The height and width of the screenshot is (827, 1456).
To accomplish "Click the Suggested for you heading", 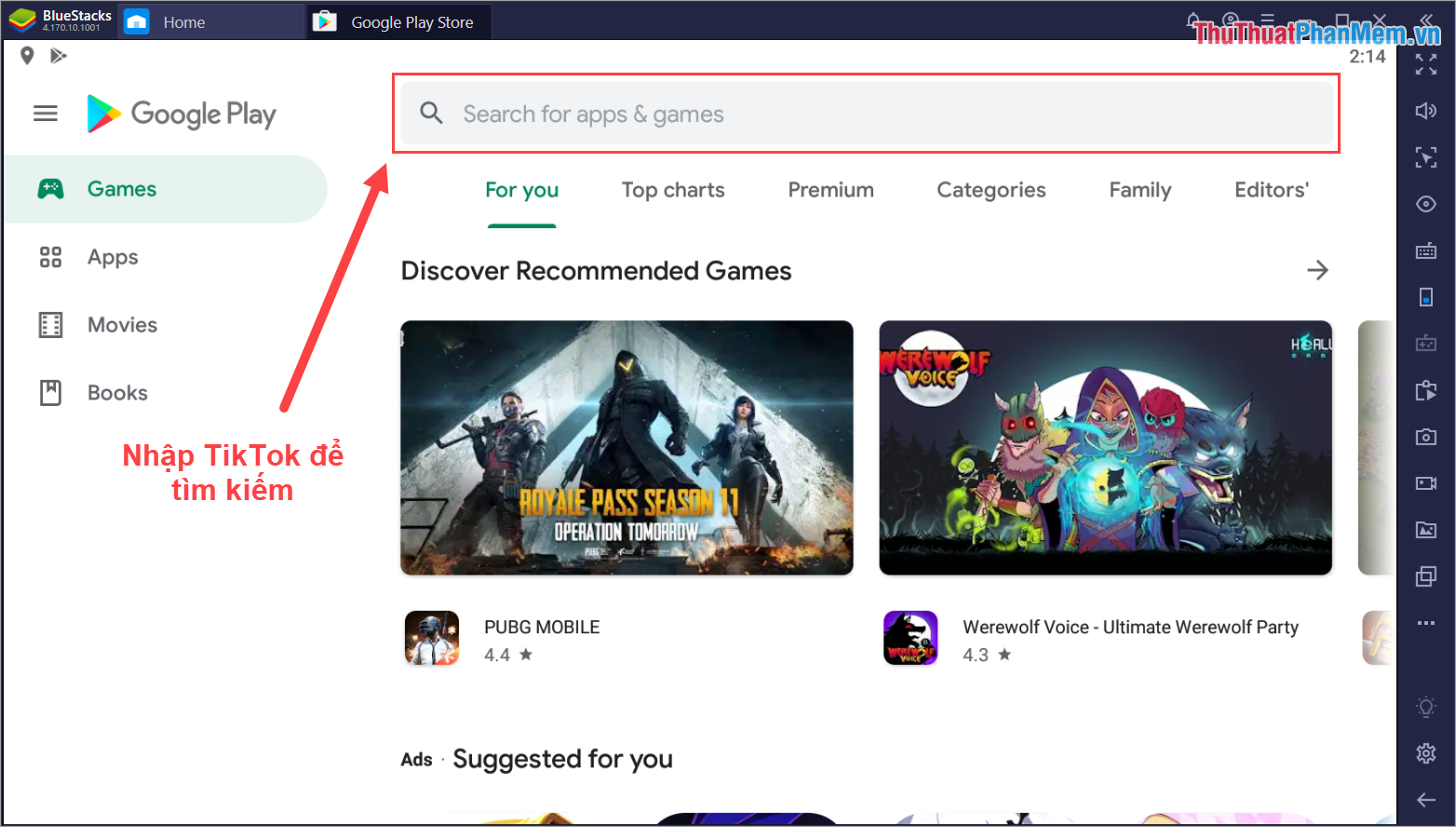I will (x=562, y=760).
